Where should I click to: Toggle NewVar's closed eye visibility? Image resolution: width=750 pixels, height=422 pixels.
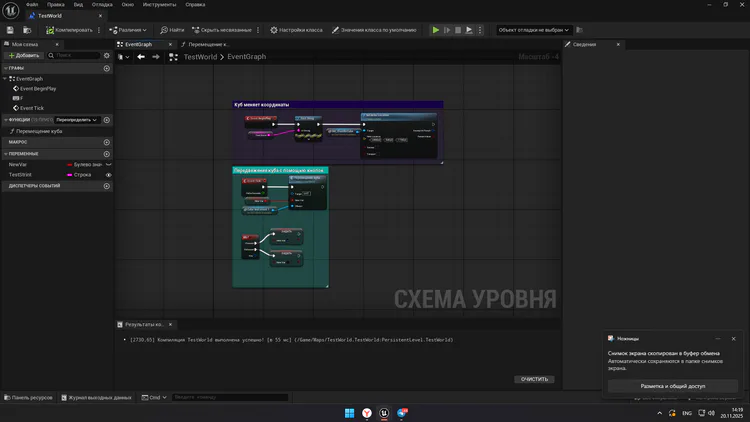(x=109, y=165)
